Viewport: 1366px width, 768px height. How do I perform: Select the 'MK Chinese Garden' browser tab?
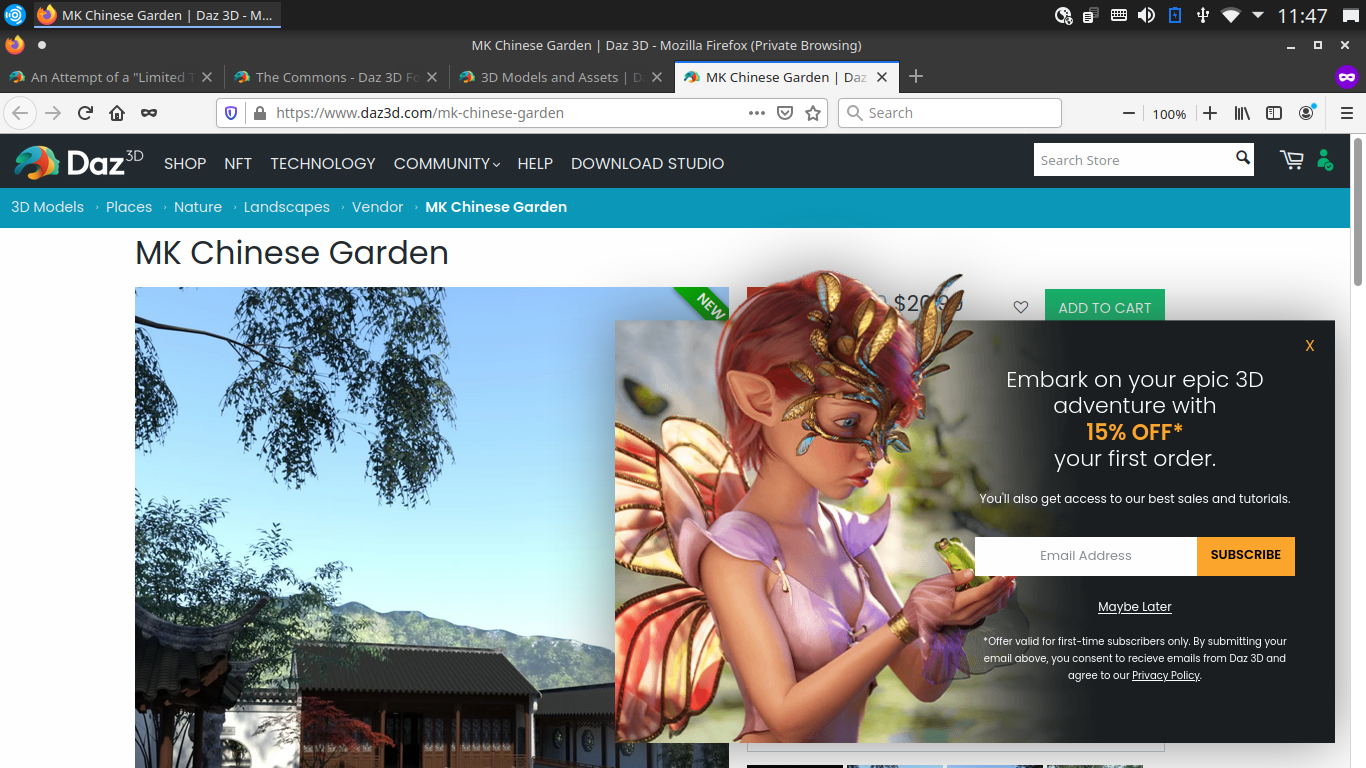click(786, 77)
